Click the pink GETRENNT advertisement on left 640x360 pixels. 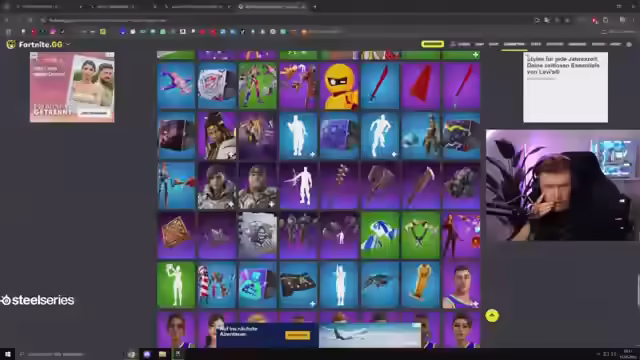(x=72, y=87)
